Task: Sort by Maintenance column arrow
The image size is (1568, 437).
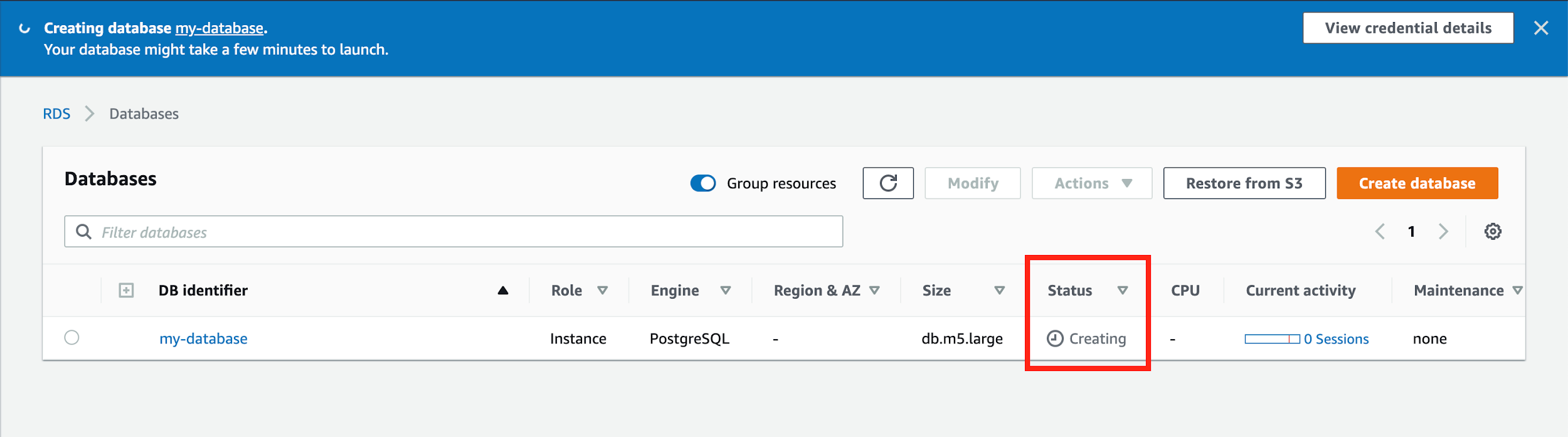Action: 1517,290
